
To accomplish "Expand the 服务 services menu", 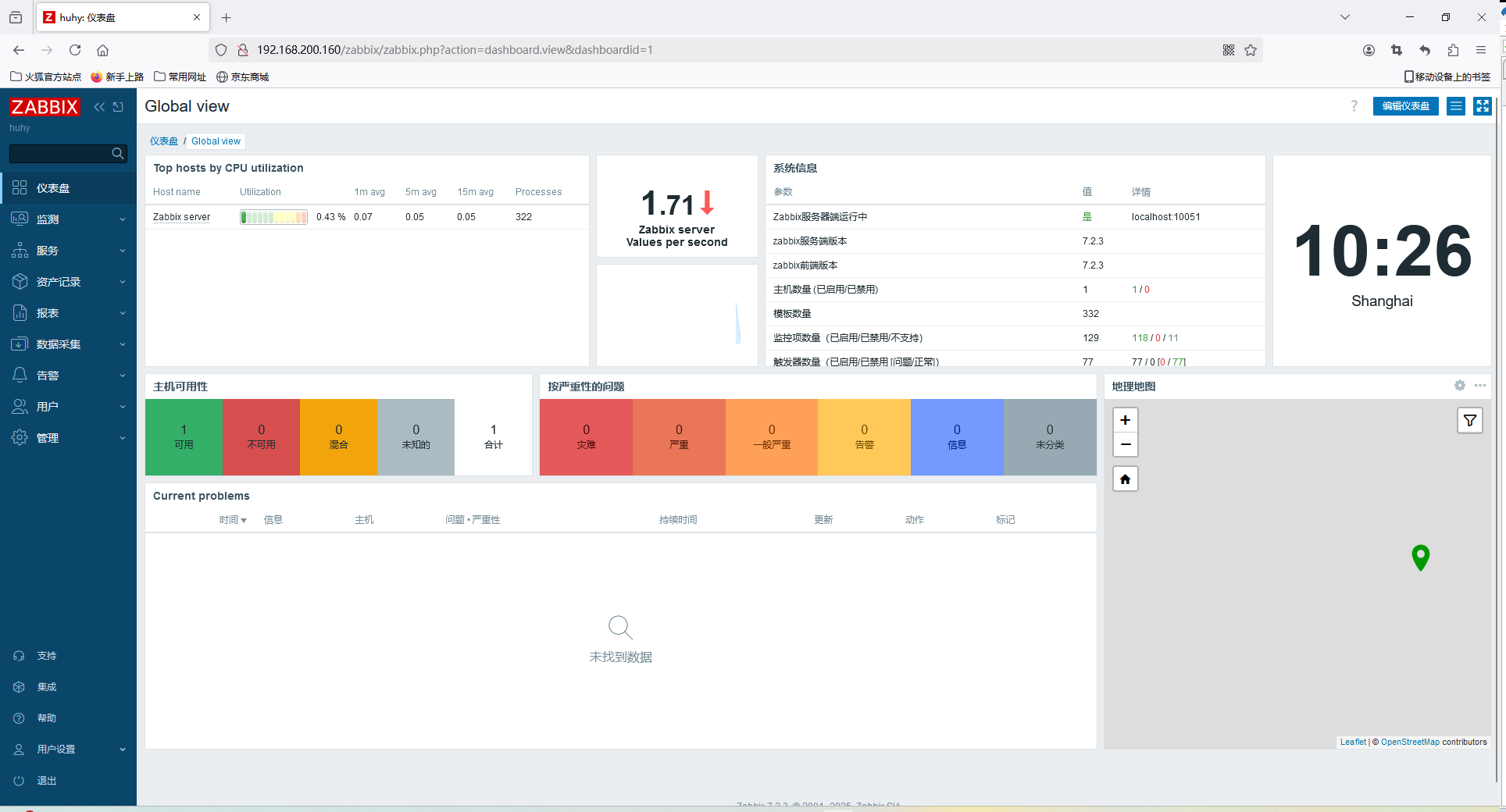I will point(68,251).
